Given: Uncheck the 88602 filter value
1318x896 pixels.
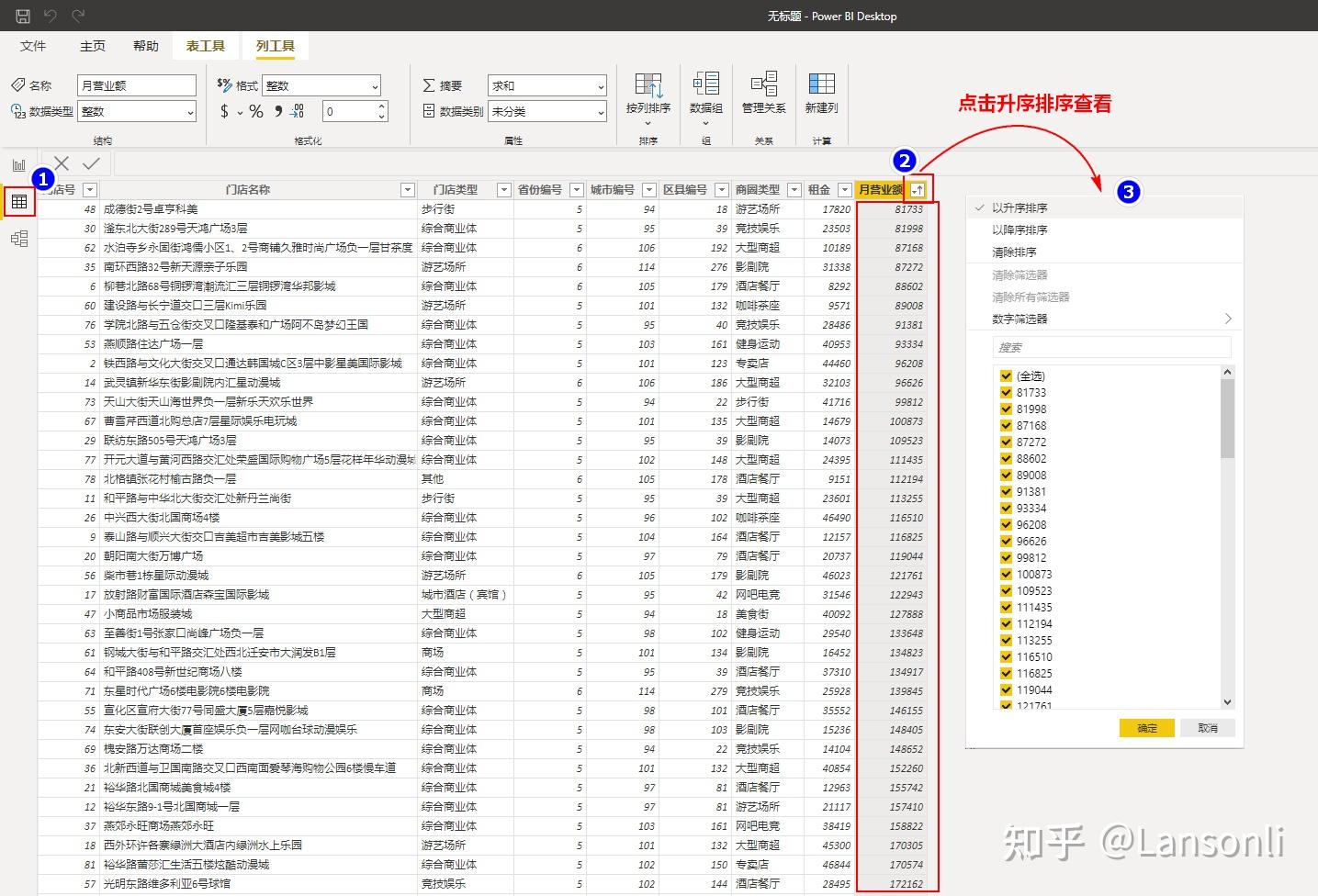Looking at the screenshot, I should point(1006,458).
